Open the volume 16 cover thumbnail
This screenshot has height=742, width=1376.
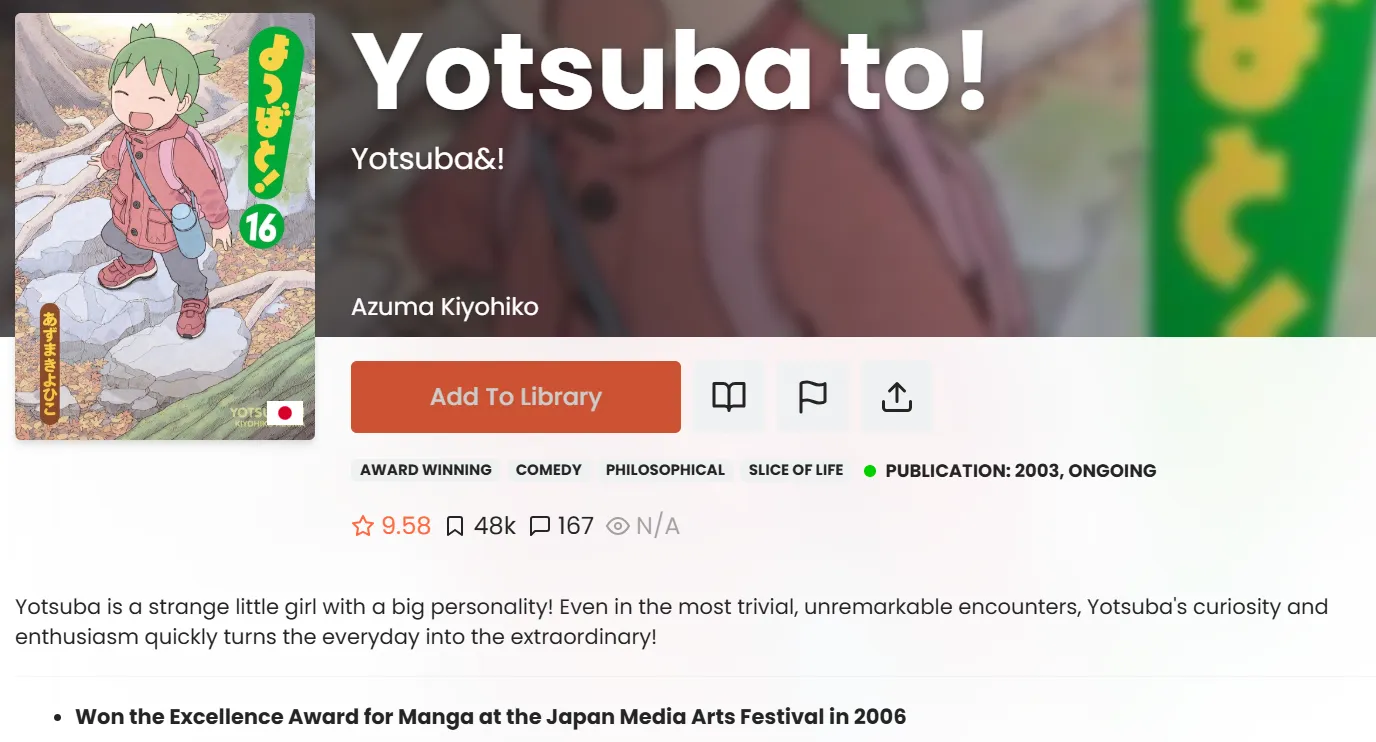(165, 226)
